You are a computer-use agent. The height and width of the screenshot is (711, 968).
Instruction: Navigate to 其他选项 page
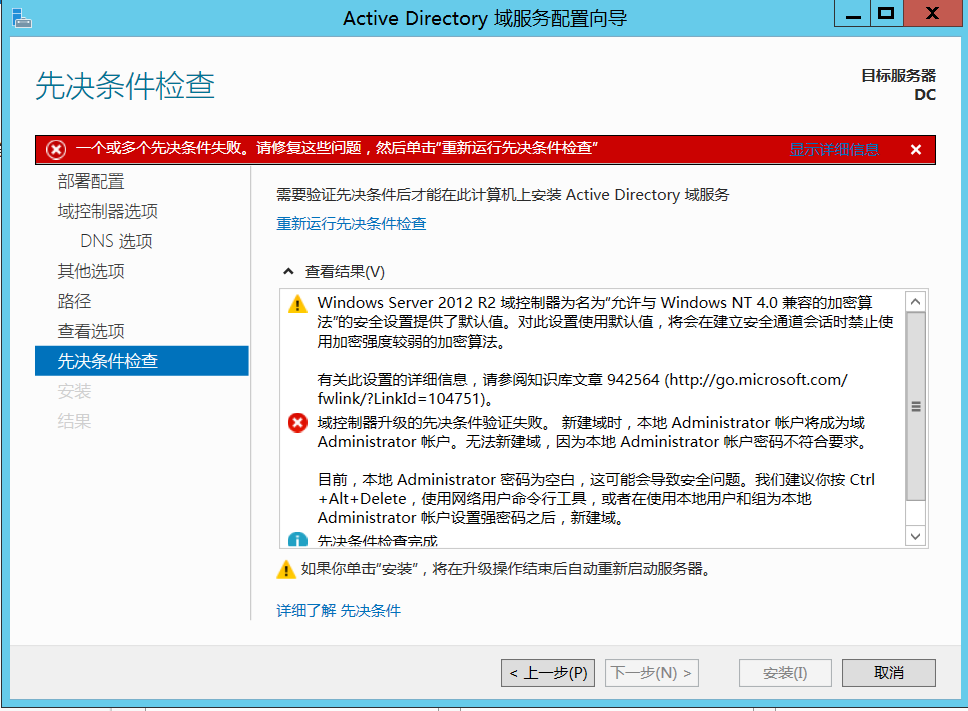pos(91,271)
